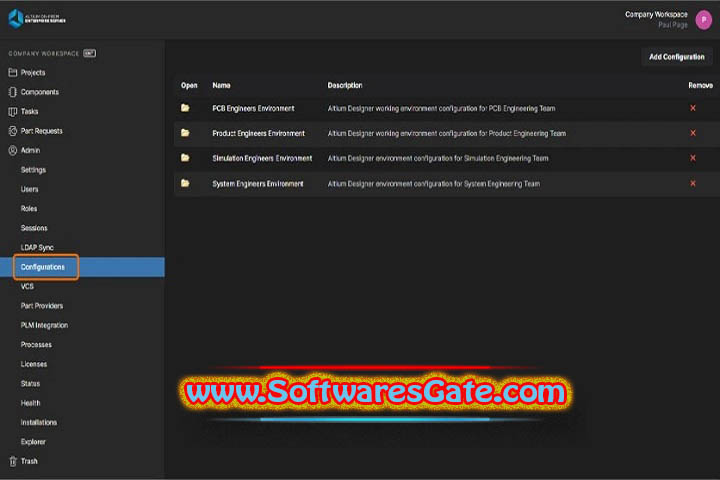720x480 pixels.
Task: Open Trash in the sidebar
Action: 29,461
